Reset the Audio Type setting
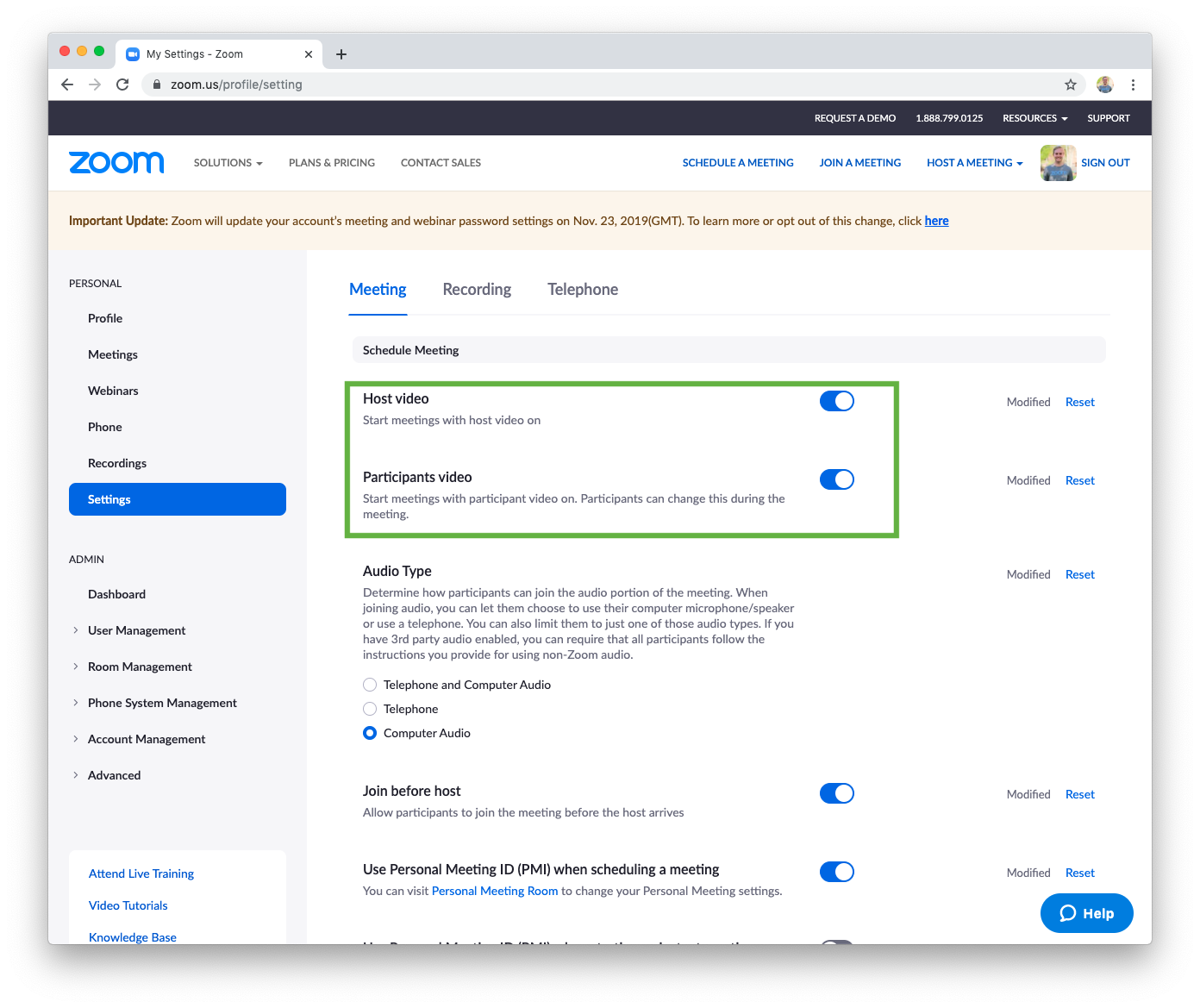The width and height of the screenshot is (1200, 1008). (x=1080, y=574)
